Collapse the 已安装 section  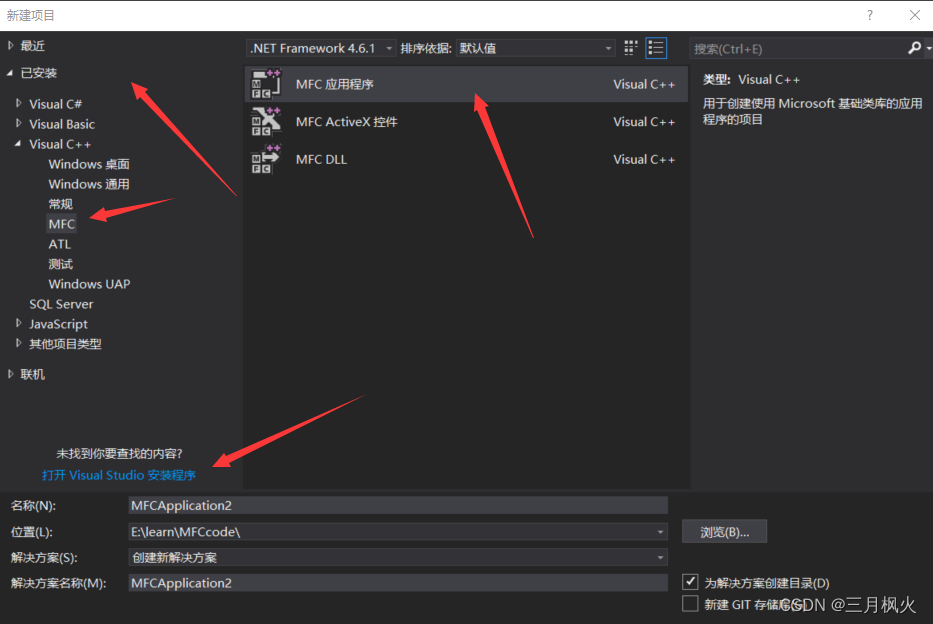pyautogui.click(x=10, y=73)
